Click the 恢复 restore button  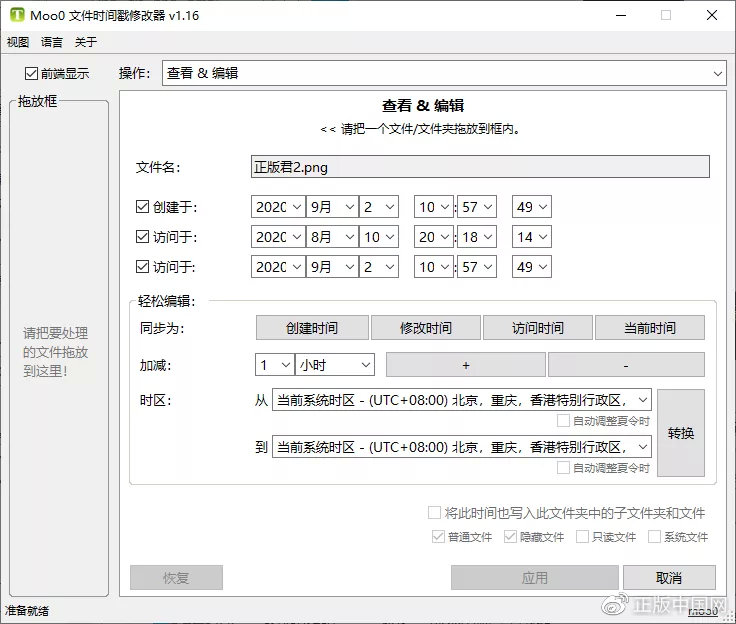click(x=176, y=578)
